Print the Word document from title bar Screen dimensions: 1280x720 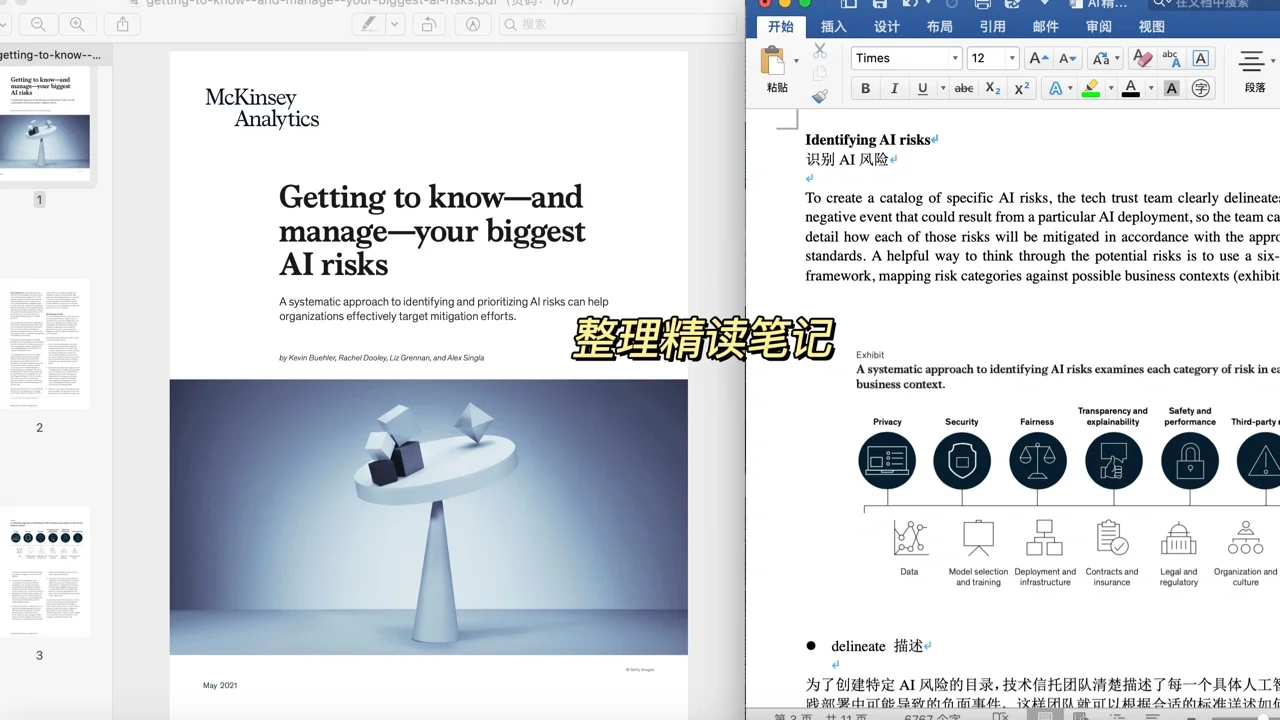(x=983, y=4)
